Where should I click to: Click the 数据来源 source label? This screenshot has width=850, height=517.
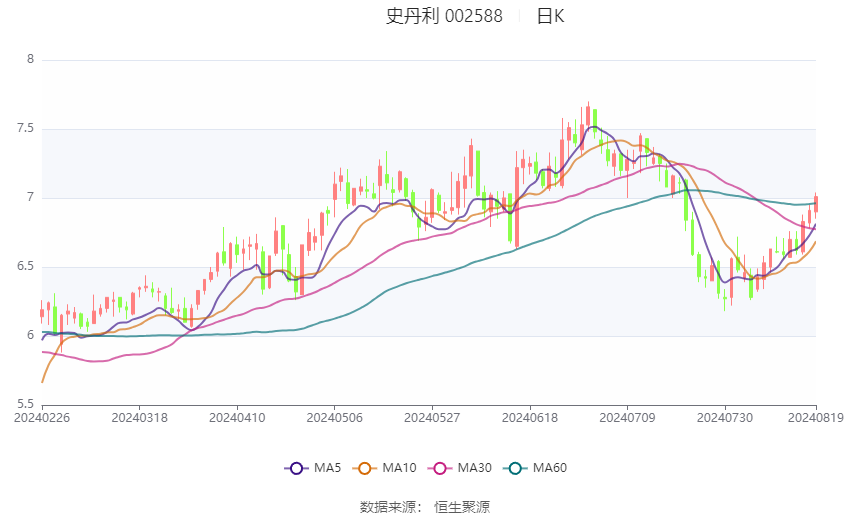click(388, 507)
